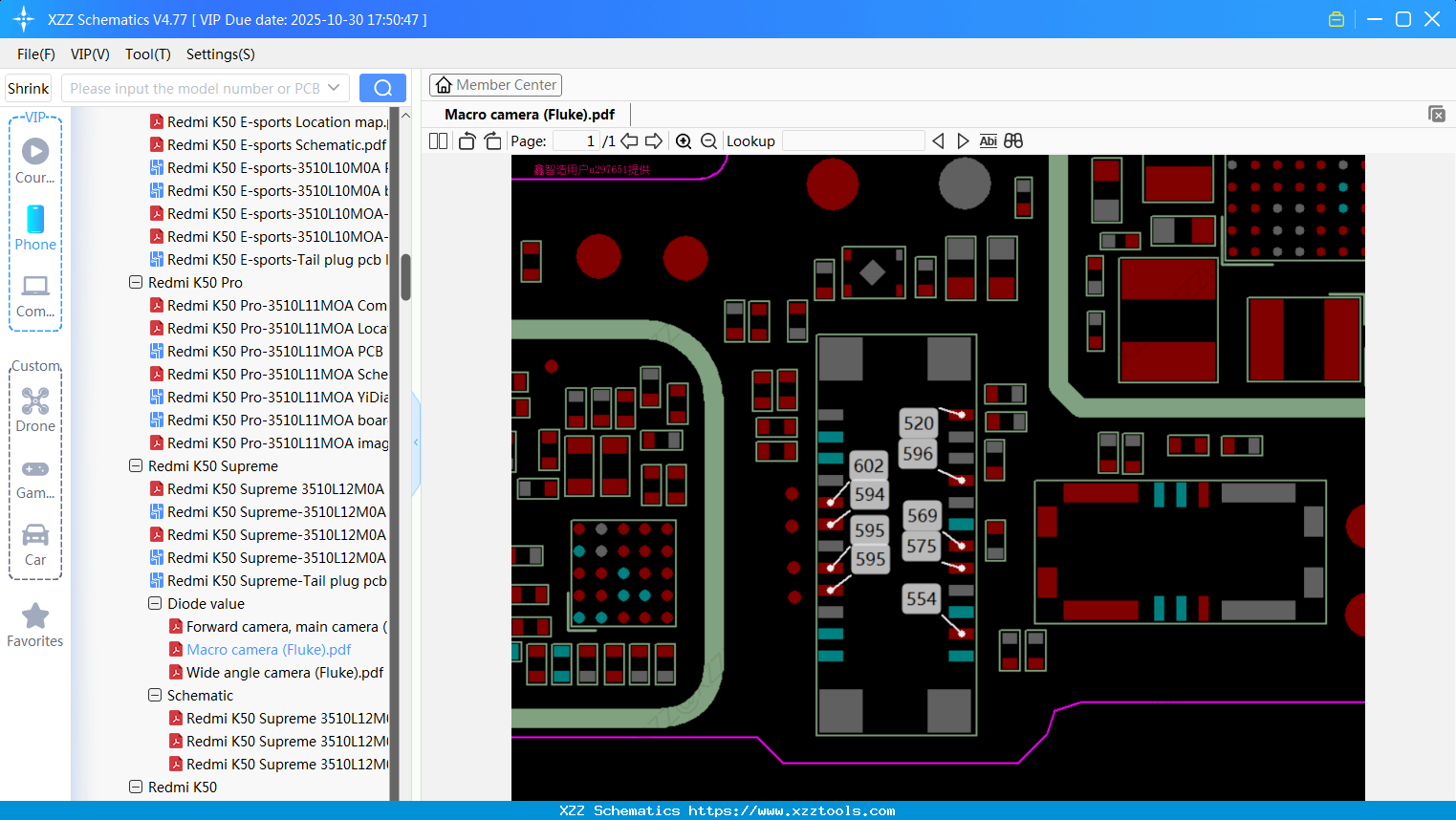Collapse the Diode value folder

(155, 604)
